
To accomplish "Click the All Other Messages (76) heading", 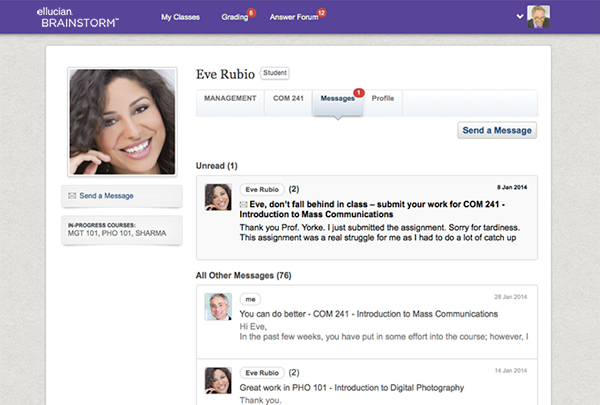I will [243, 276].
